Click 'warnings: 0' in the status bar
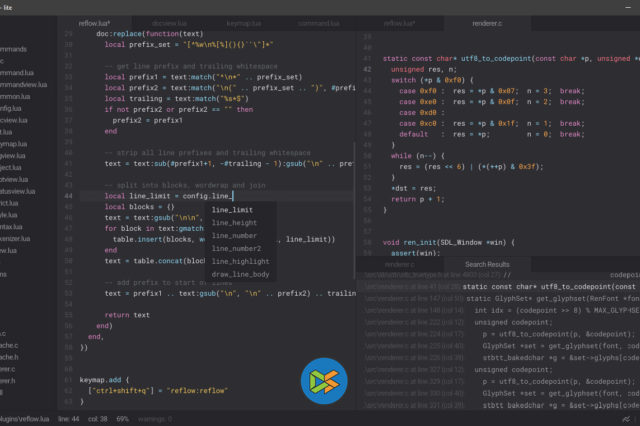Screen dimensions: 640x426 [x=155, y=419]
